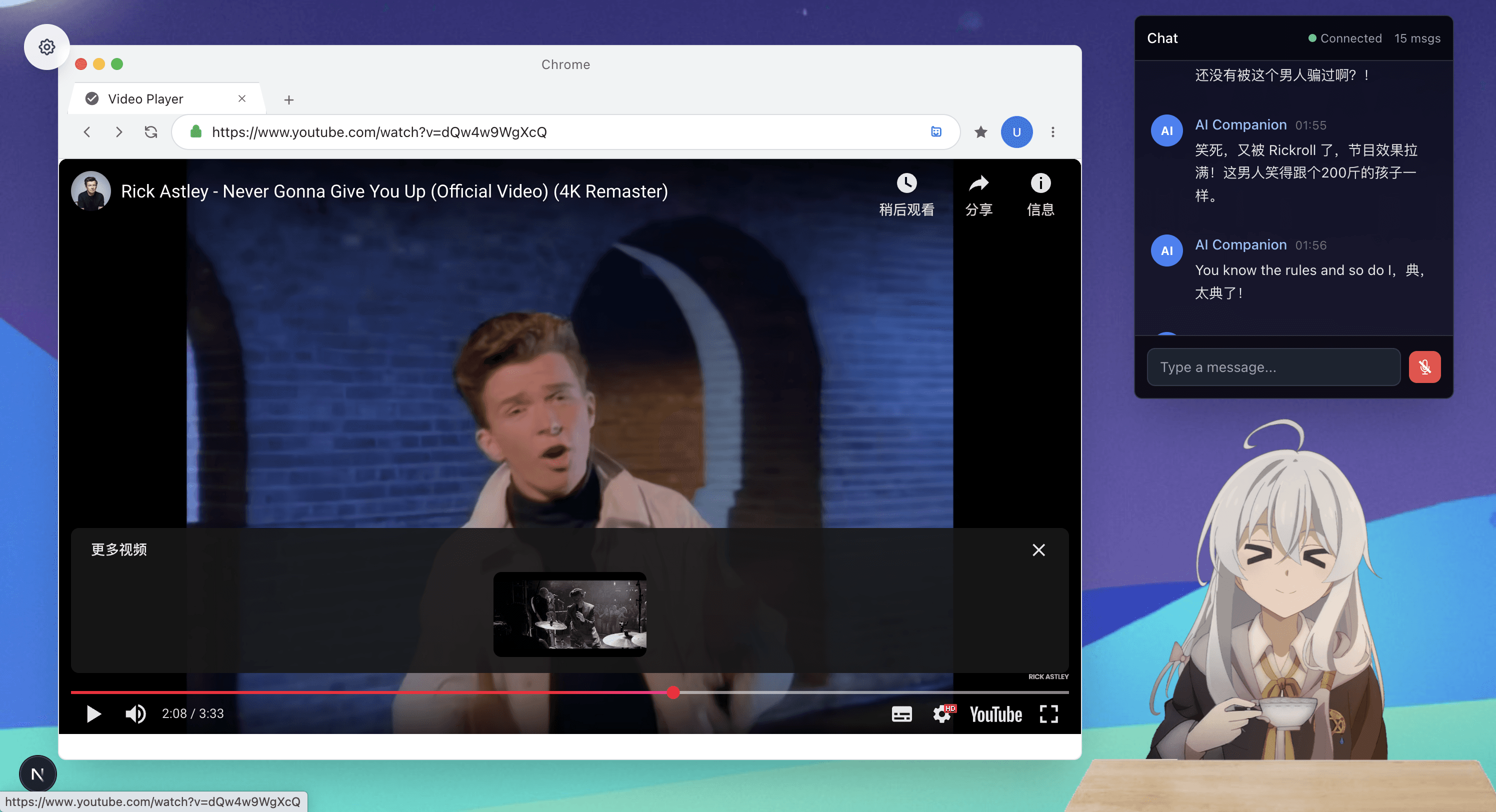Click the N badge at bottom-left
The height and width of the screenshot is (812, 1496).
coord(37,773)
